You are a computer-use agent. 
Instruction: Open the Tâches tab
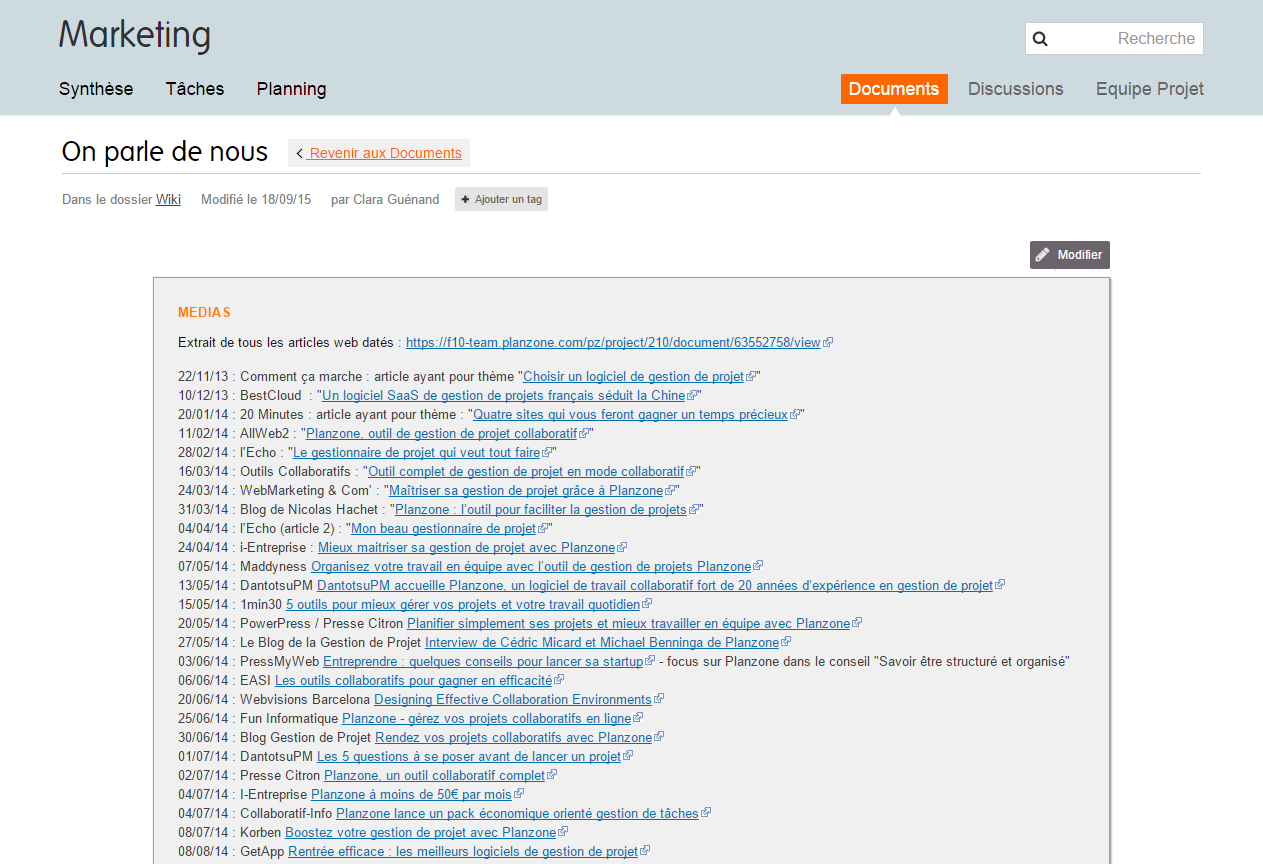(195, 89)
